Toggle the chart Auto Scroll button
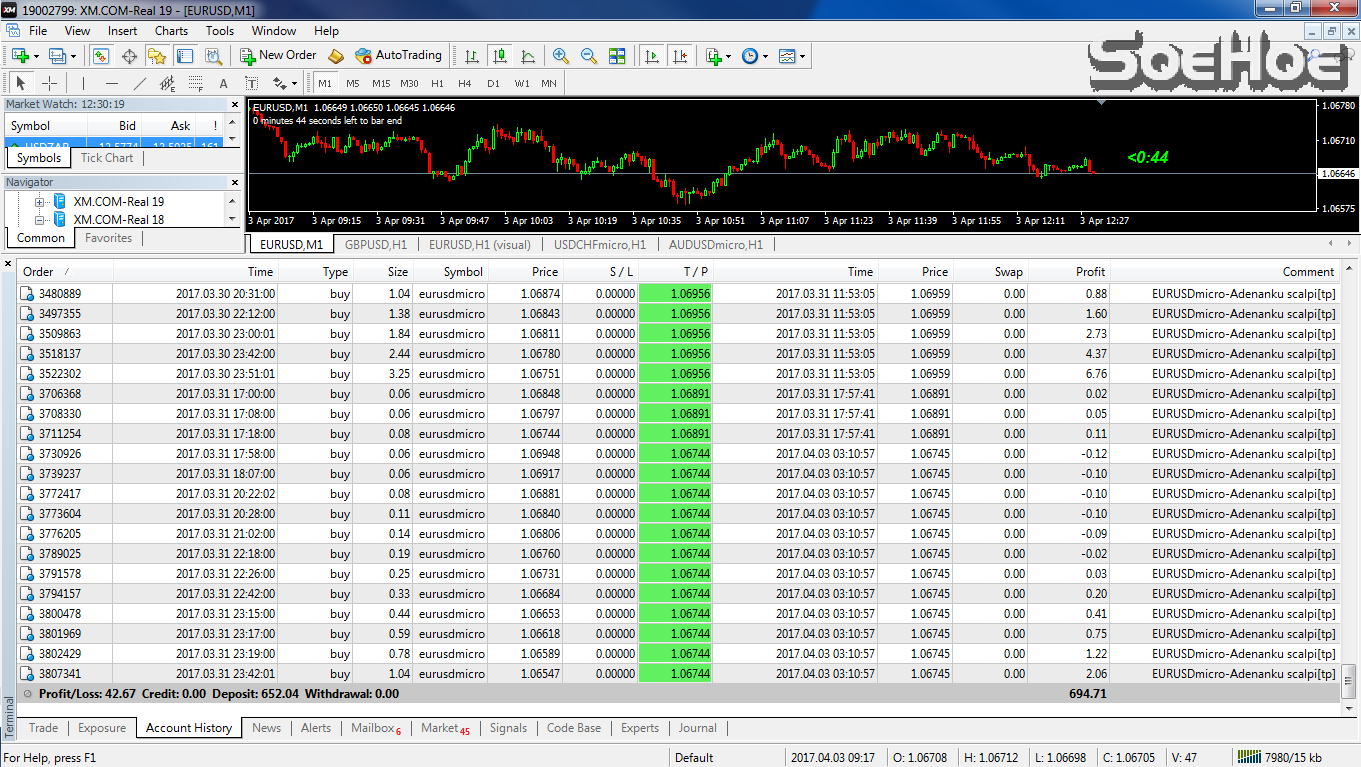This screenshot has height=767, width=1361. point(652,56)
